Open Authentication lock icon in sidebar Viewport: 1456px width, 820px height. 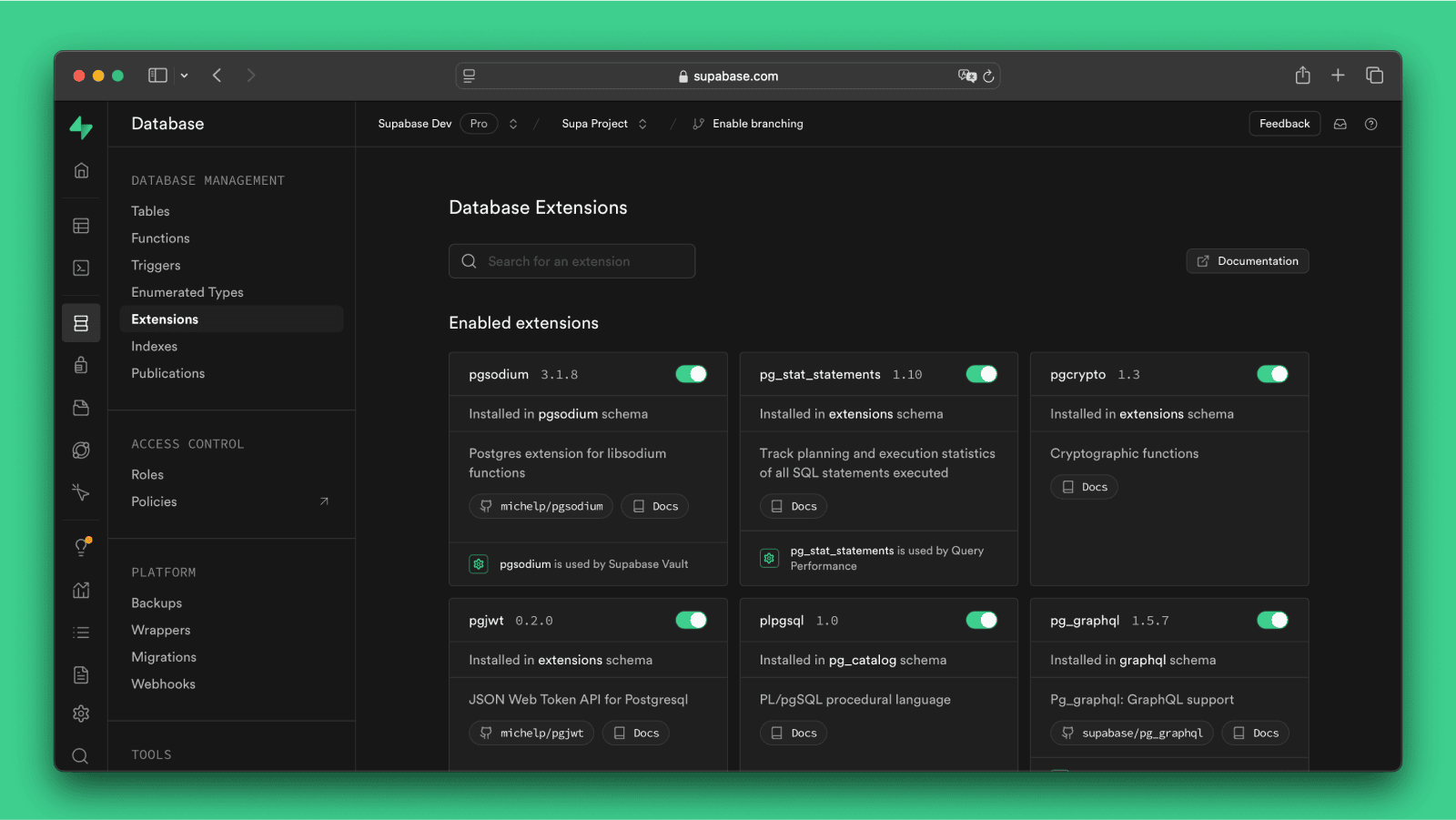point(81,365)
